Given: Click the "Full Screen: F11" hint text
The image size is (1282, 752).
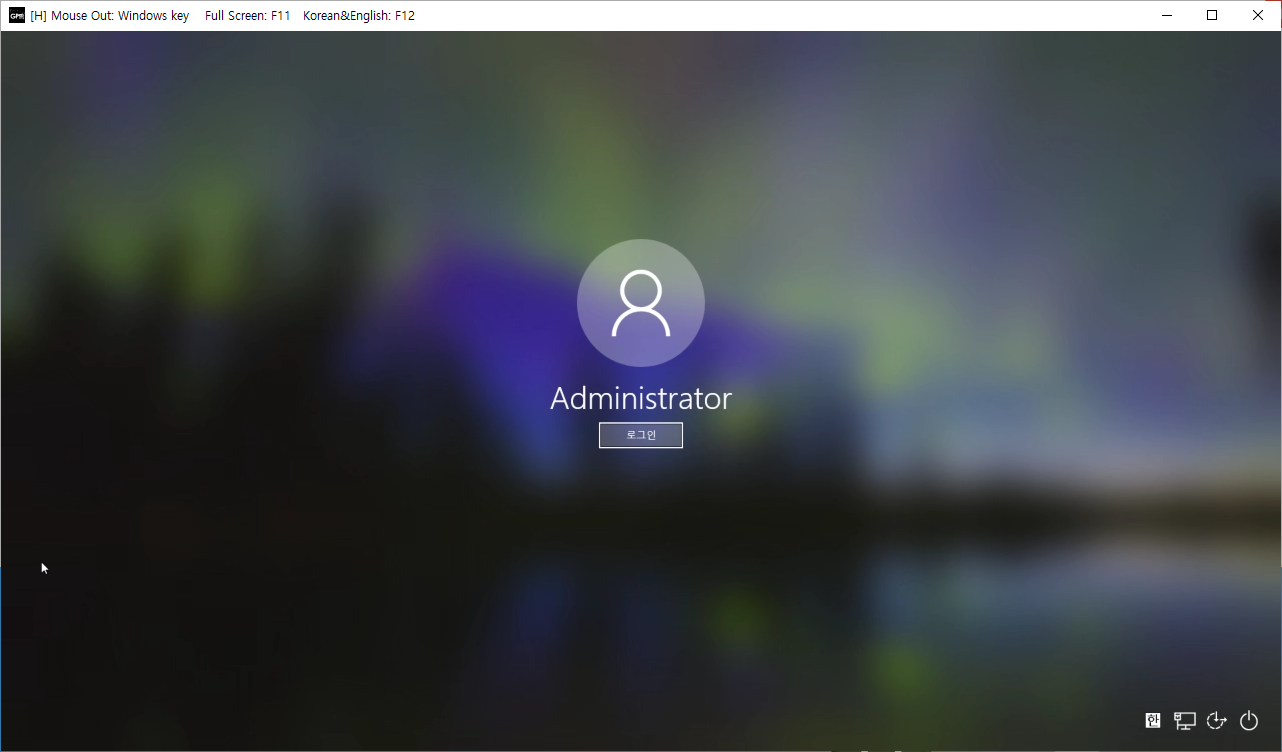Looking at the screenshot, I should [x=247, y=16].
